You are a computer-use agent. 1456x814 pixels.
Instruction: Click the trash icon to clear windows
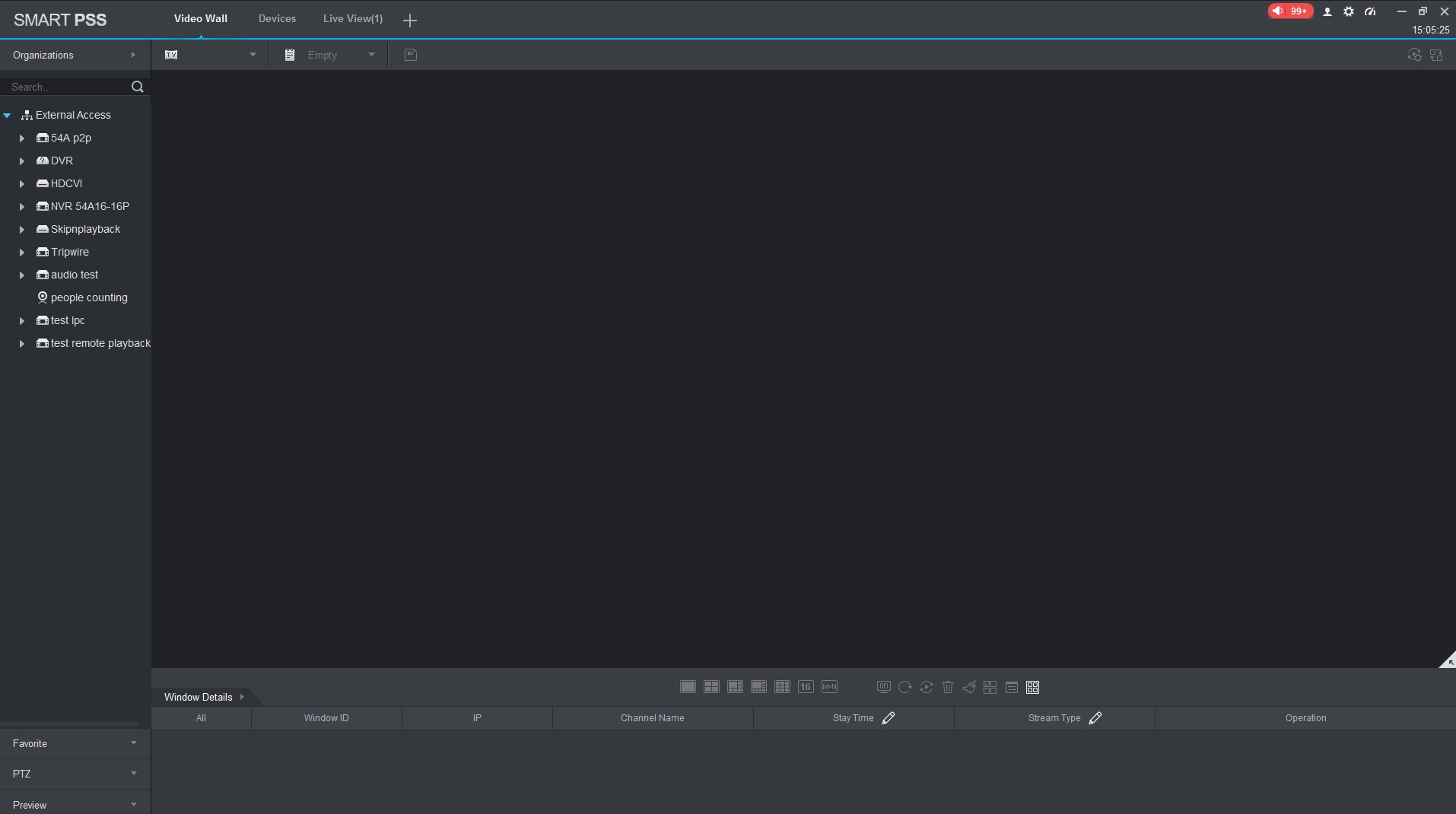click(x=947, y=687)
